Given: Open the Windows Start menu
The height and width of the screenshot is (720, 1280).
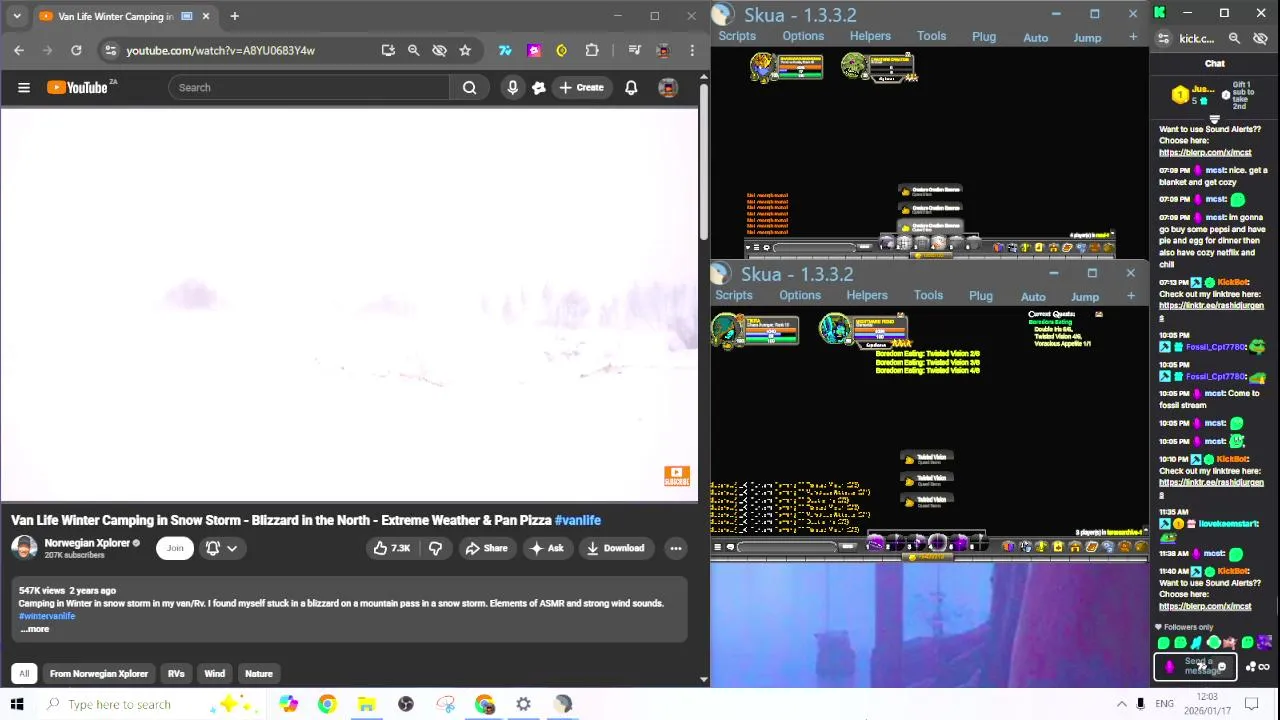Looking at the screenshot, I should pyautogui.click(x=17, y=704).
